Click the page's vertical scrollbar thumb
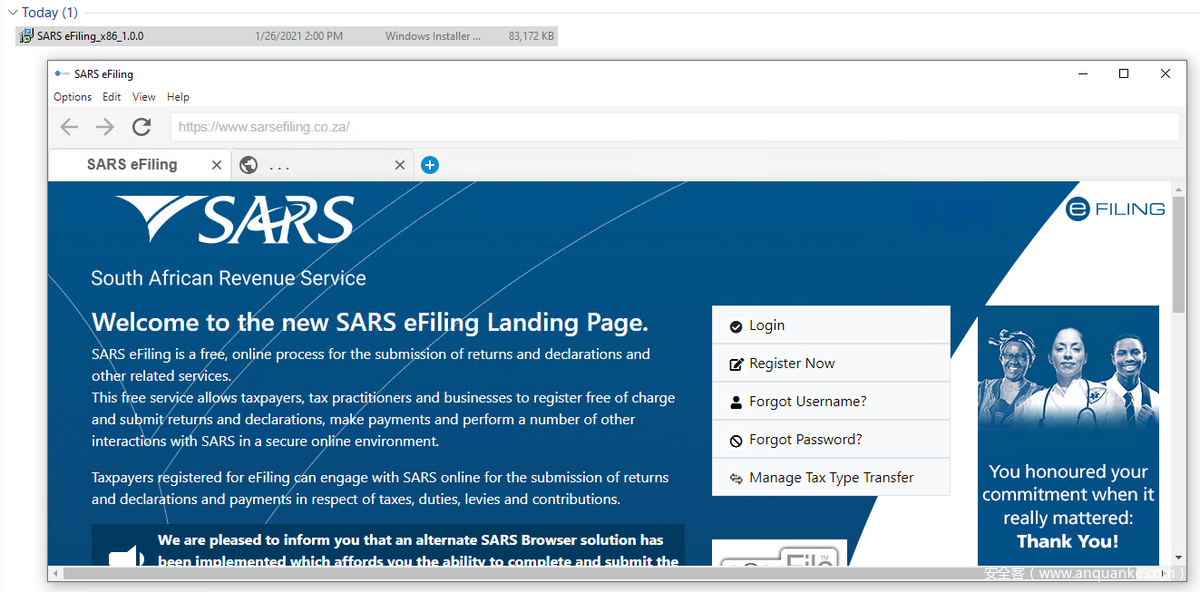The width and height of the screenshot is (1200, 592). click(x=1179, y=253)
